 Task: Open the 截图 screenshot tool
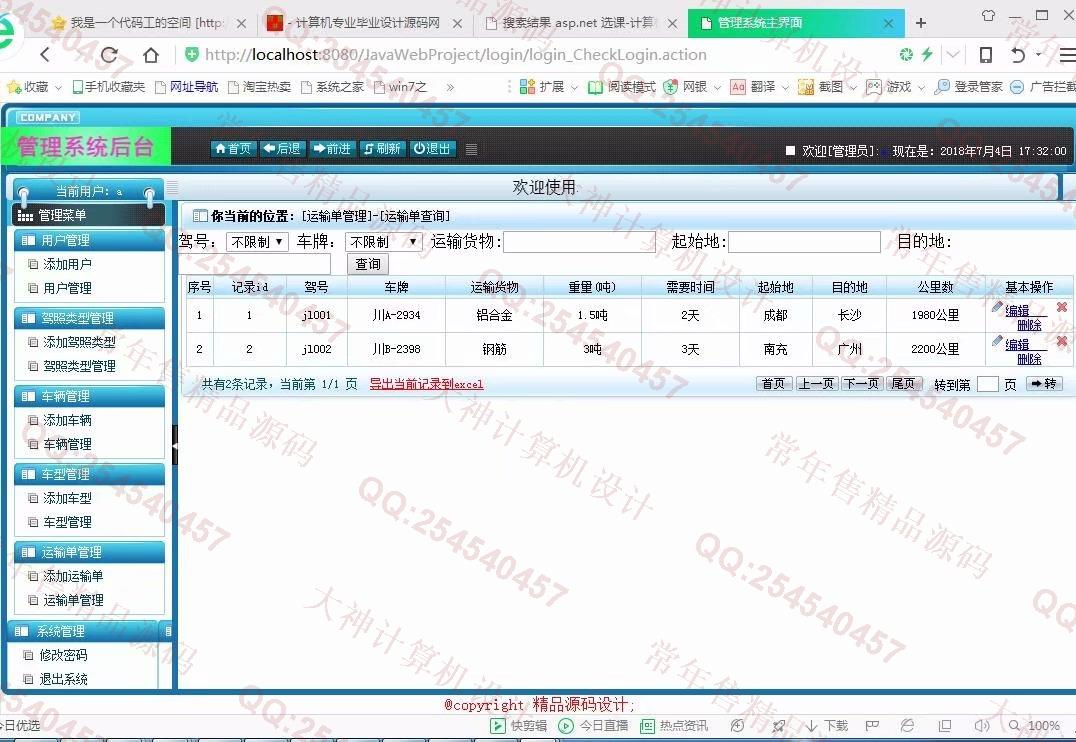click(x=821, y=86)
